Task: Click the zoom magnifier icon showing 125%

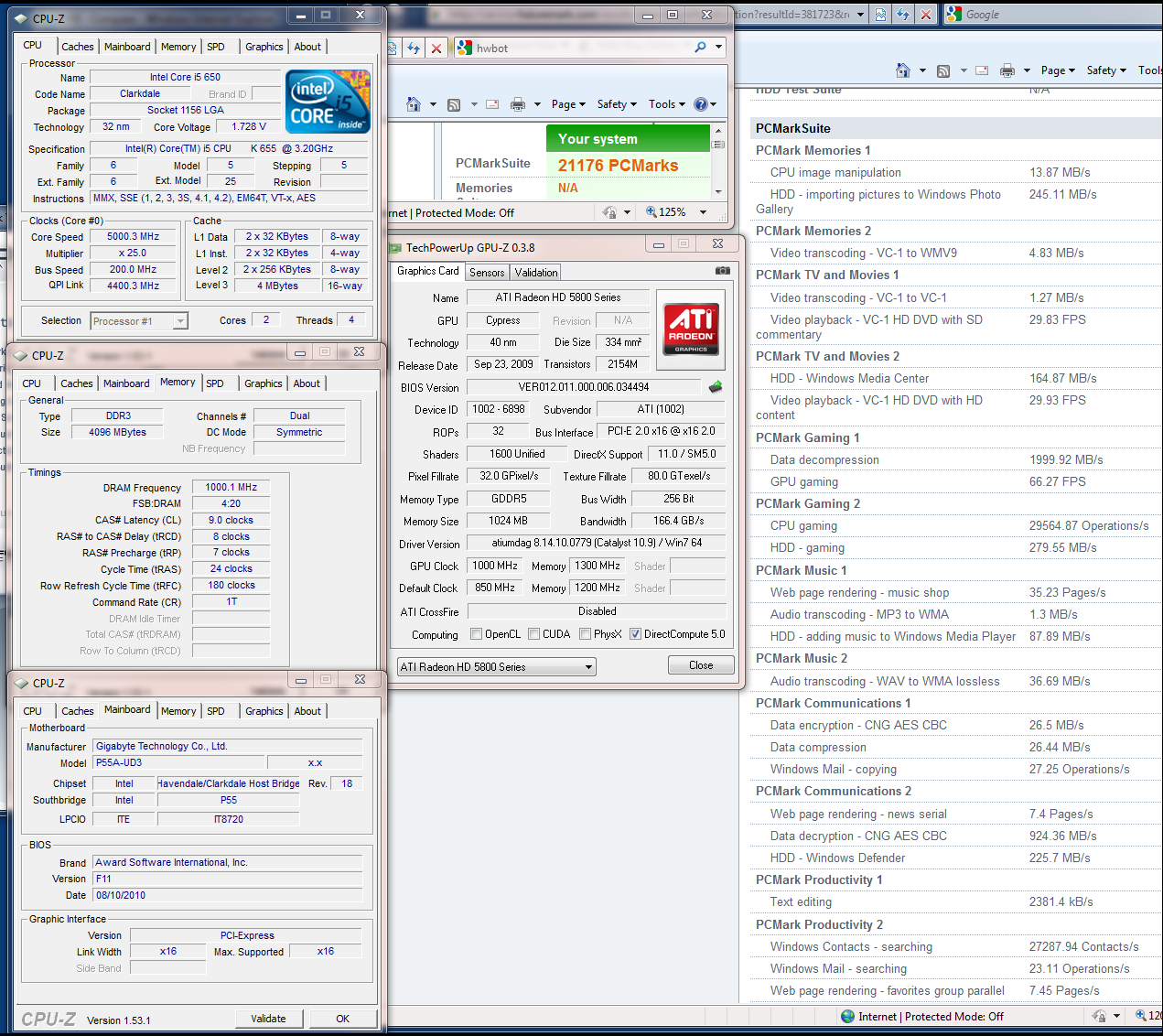Action: (651, 212)
